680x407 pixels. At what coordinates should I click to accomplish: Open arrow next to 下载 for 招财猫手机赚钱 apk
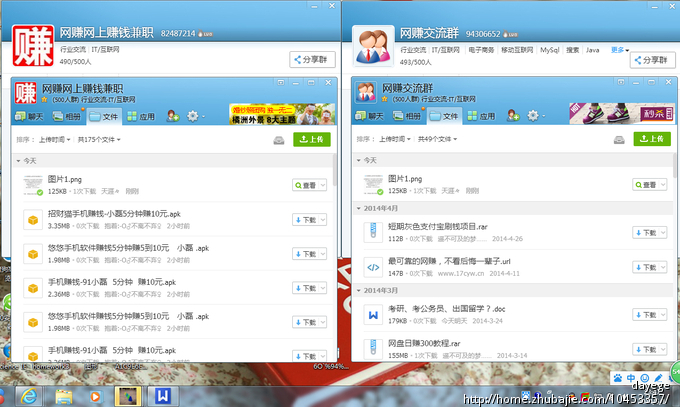click(x=323, y=220)
